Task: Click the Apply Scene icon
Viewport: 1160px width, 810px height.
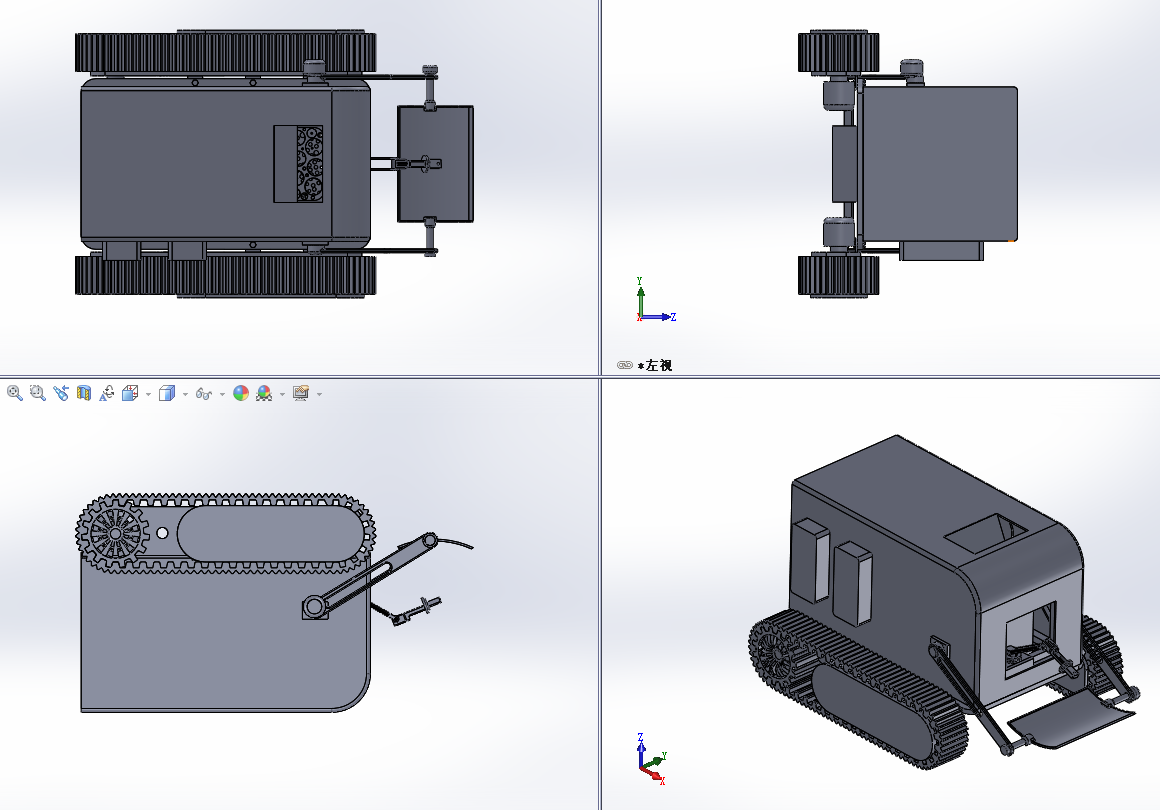Action: point(264,394)
